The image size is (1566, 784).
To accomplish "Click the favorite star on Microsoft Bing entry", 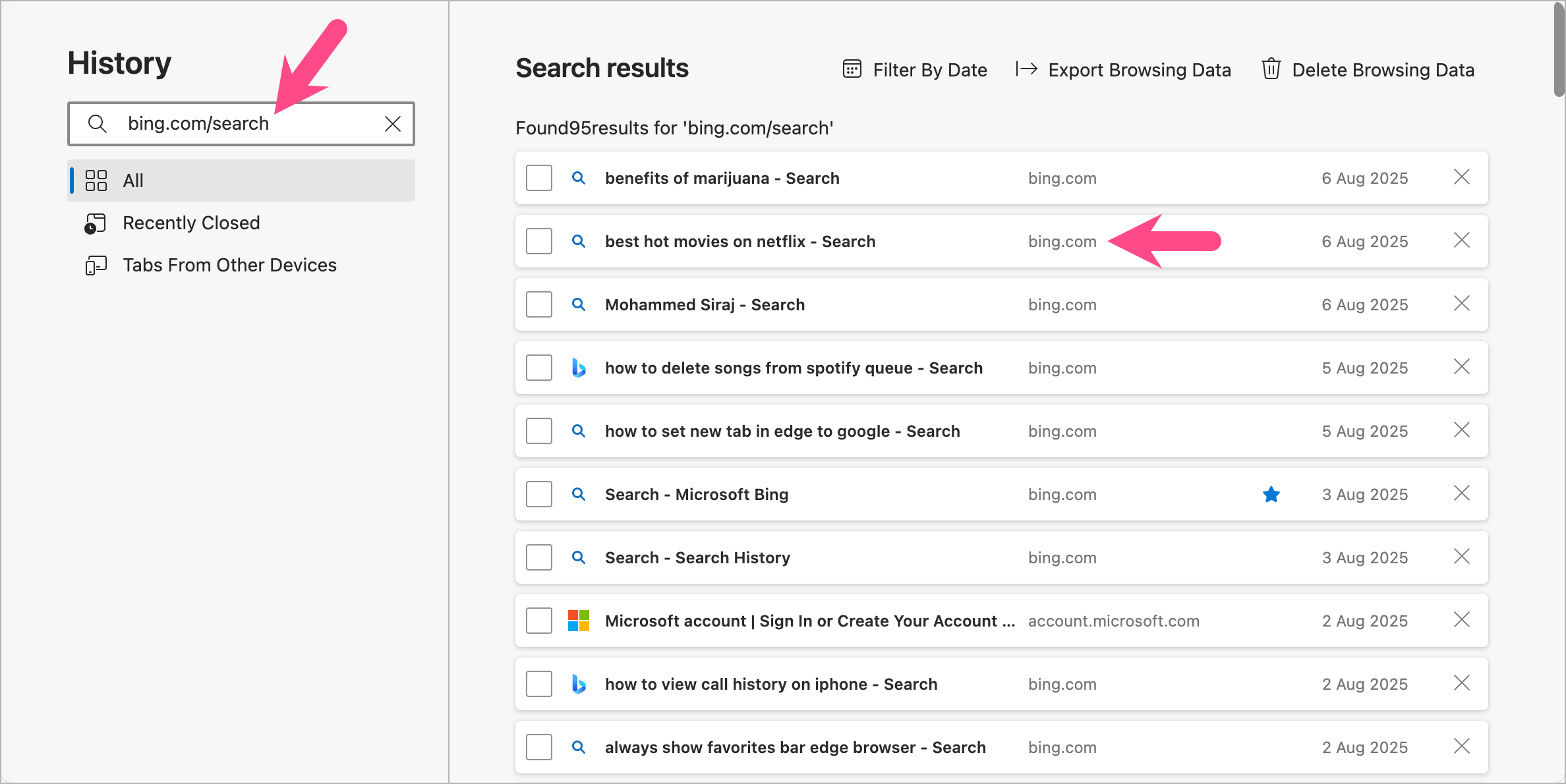I will click(1271, 494).
